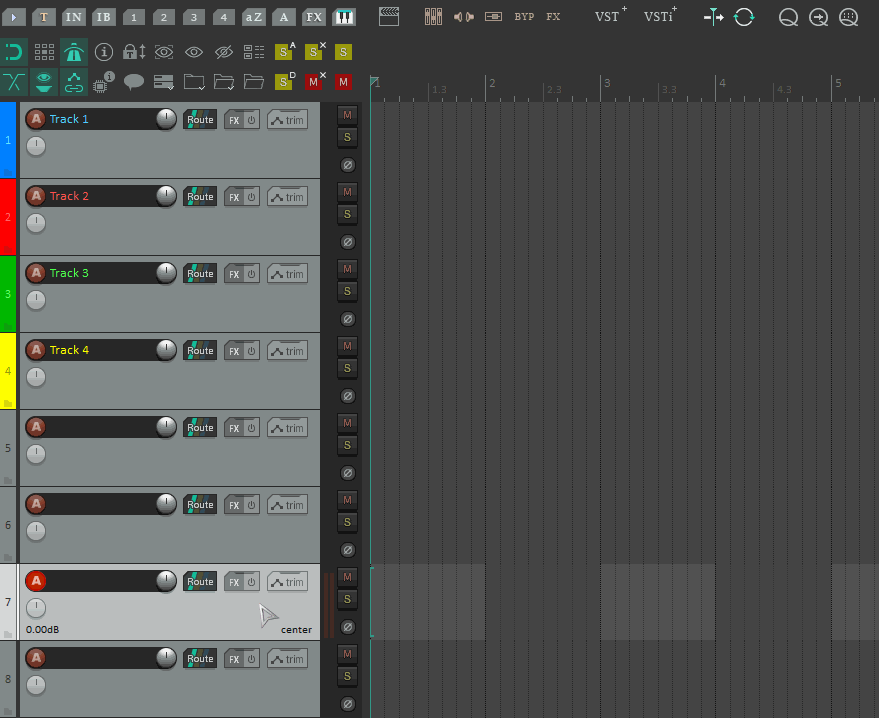Open the mixer faders icon
Screen dimensions: 879x718
(x=433, y=17)
